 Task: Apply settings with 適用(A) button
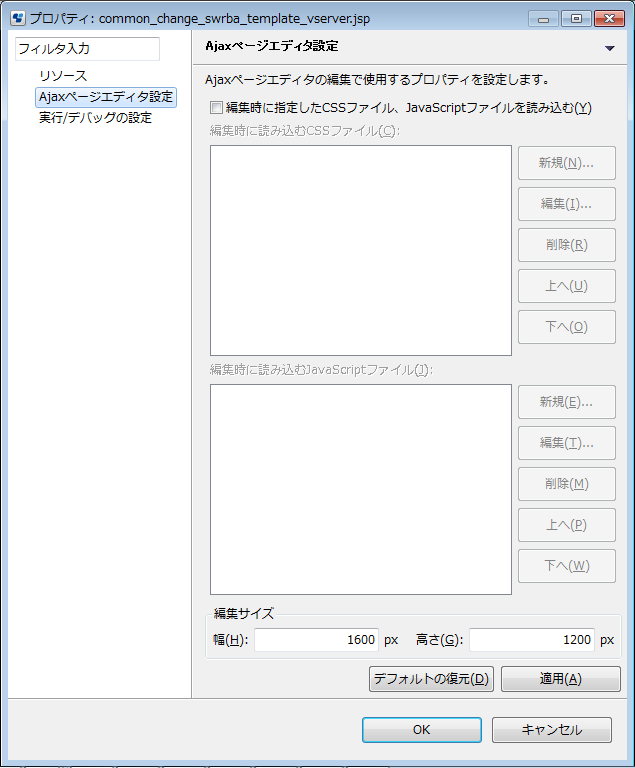[561, 679]
